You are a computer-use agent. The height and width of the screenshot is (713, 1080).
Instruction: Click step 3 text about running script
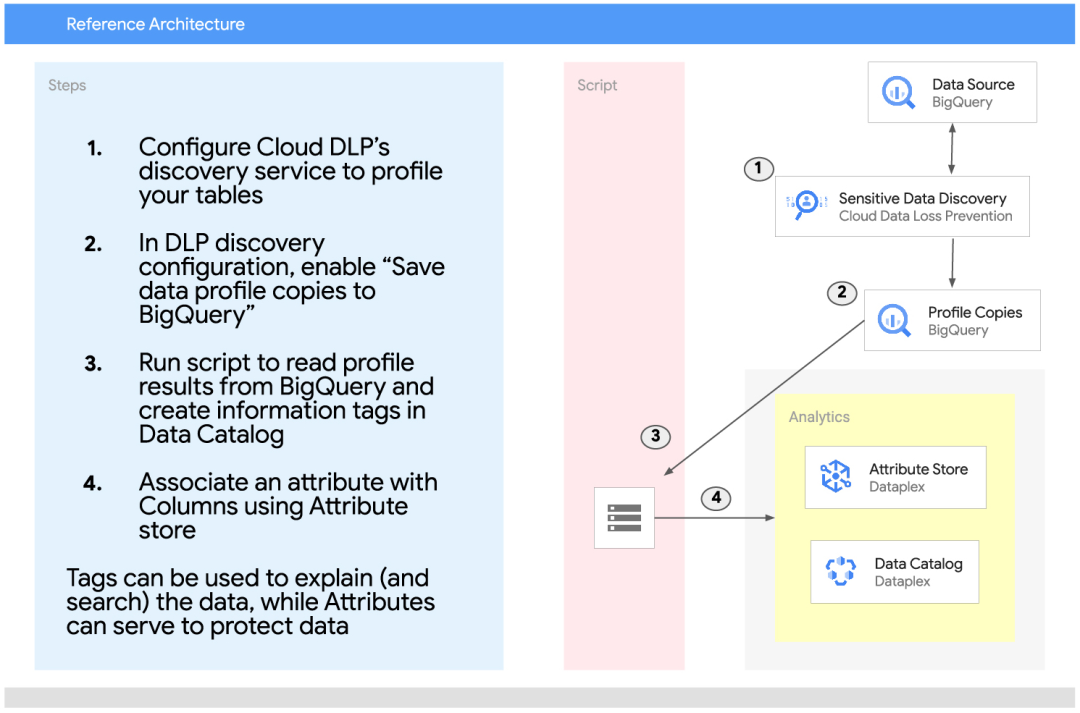click(x=285, y=398)
